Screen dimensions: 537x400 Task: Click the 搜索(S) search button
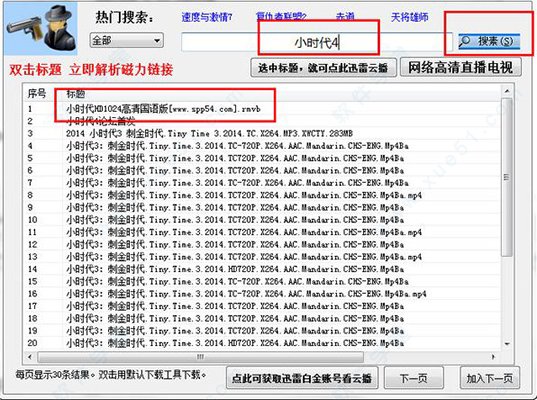click(489, 41)
